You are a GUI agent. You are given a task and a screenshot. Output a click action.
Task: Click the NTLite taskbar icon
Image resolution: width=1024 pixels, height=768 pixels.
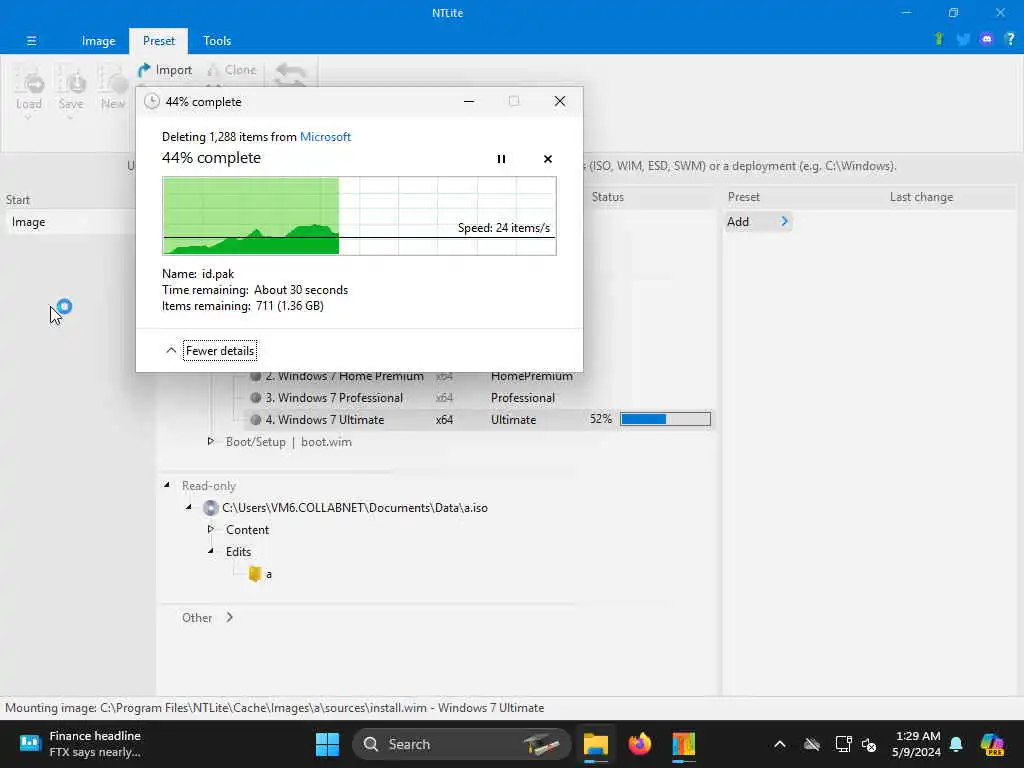coord(684,744)
